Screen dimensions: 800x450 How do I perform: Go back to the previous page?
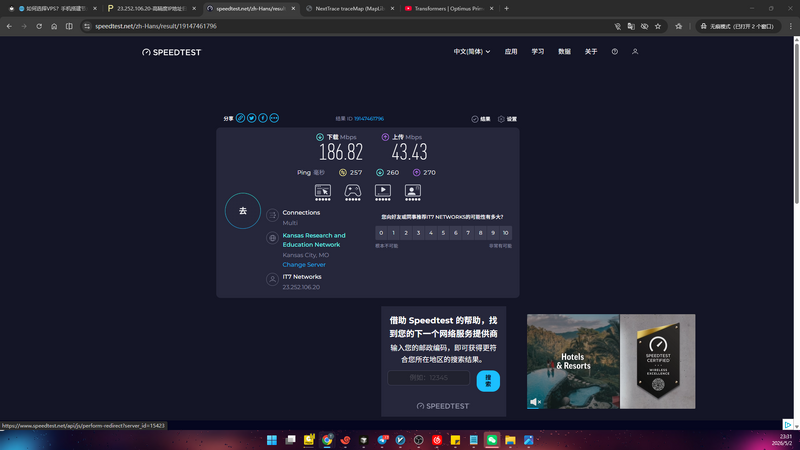(9, 26)
